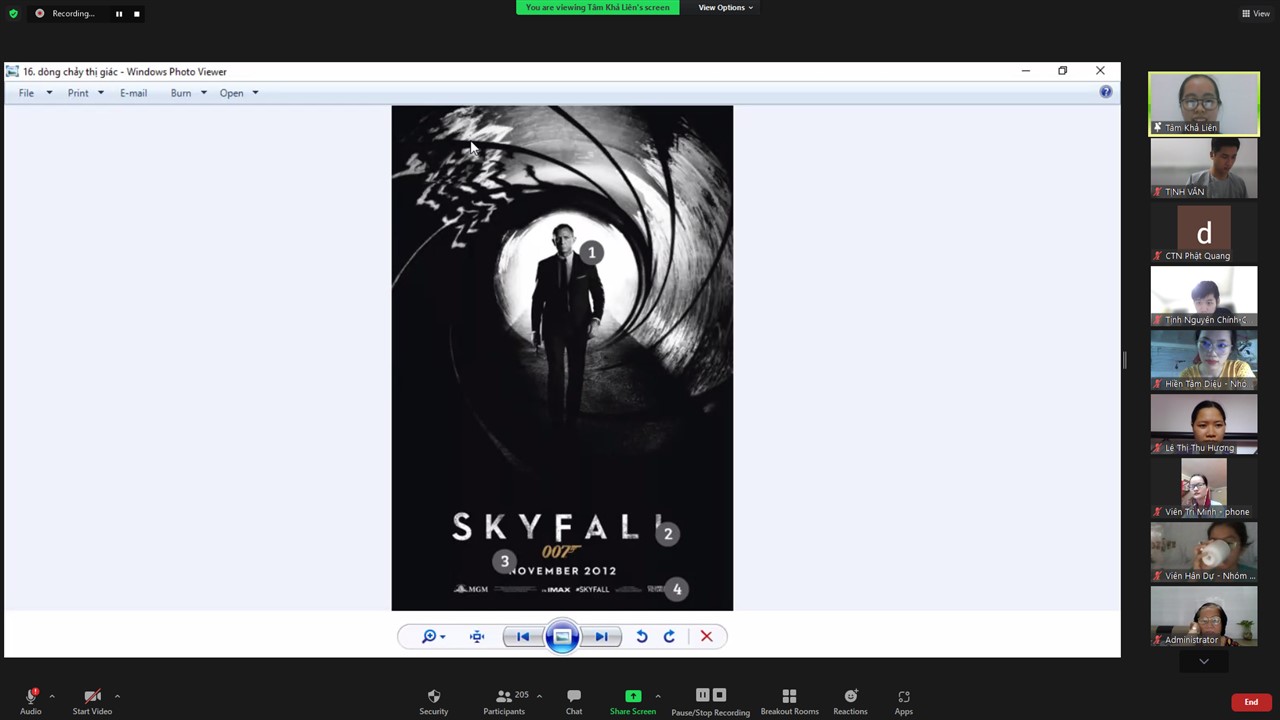Expand video settings caret next to Start Video
The height and width of the screenshot is (720, 1280).
click(x=117, y=696)
